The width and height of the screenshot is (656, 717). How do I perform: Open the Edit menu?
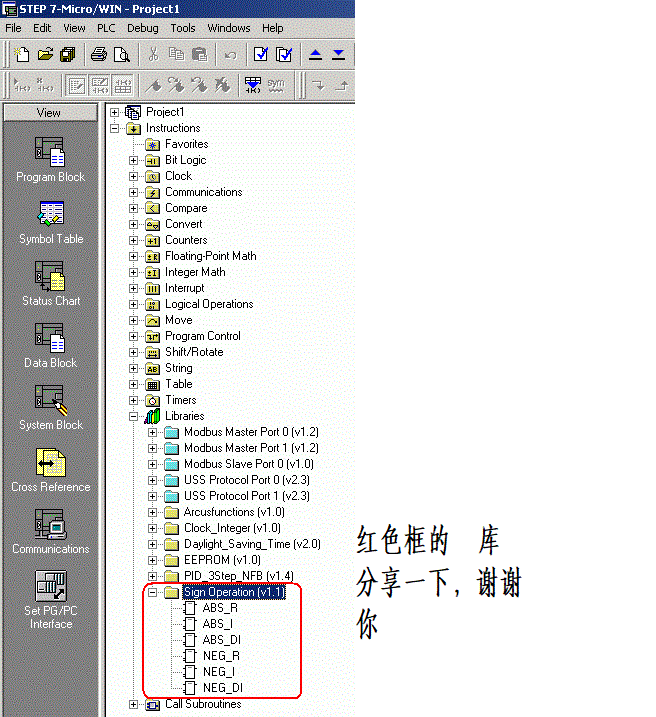pos(42,28)
